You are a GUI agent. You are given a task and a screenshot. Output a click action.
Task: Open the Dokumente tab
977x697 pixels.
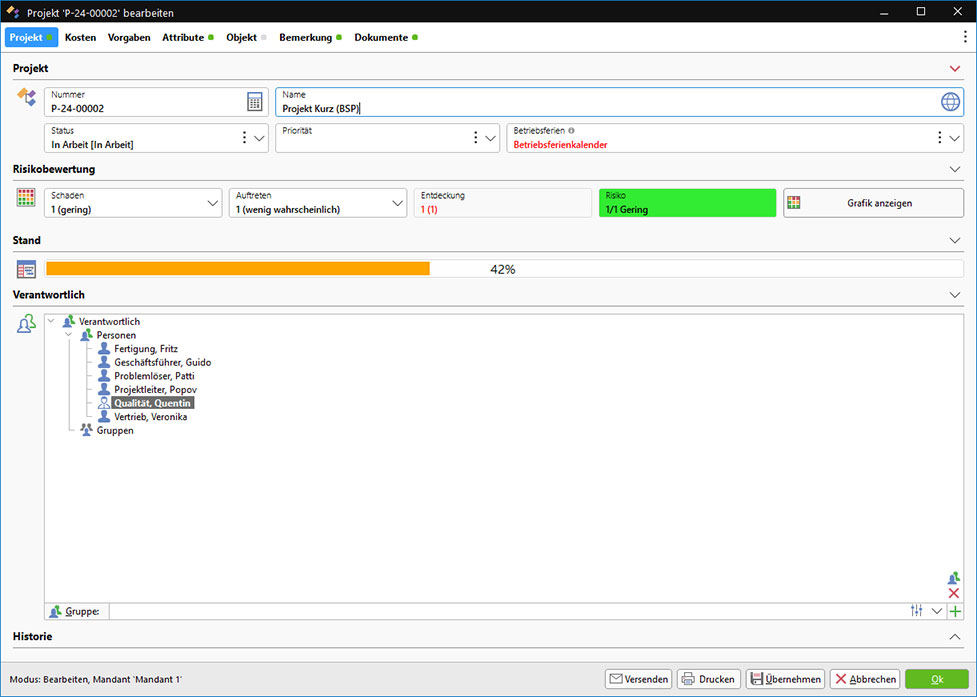click(x=381, y=37)
